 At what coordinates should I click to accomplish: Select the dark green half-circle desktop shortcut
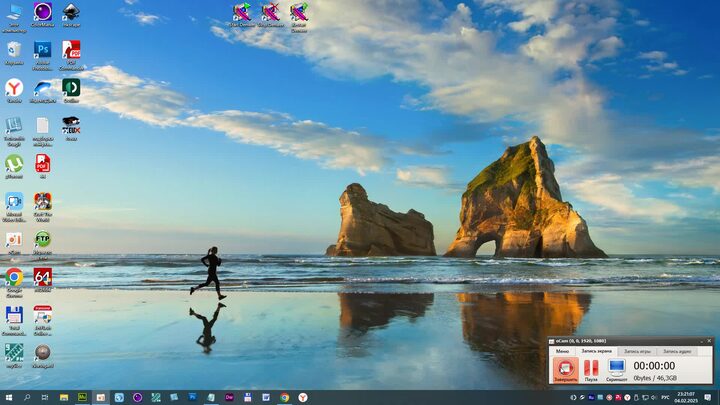[71, 90]
